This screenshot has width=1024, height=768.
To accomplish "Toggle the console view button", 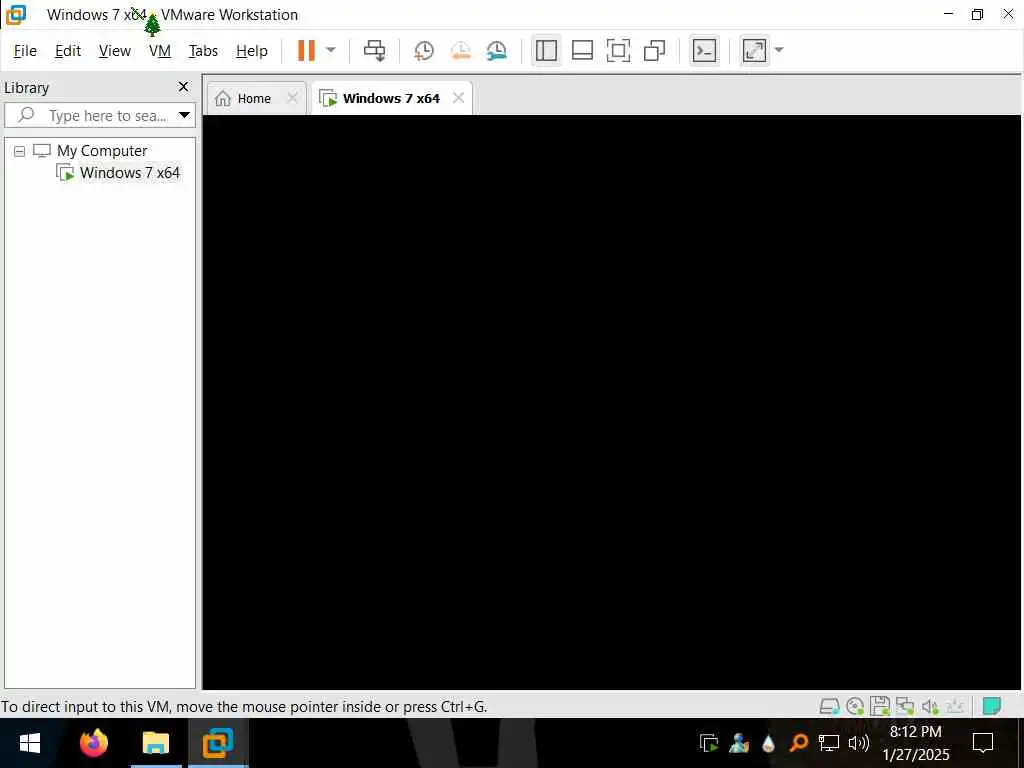I will coord(704,50).
